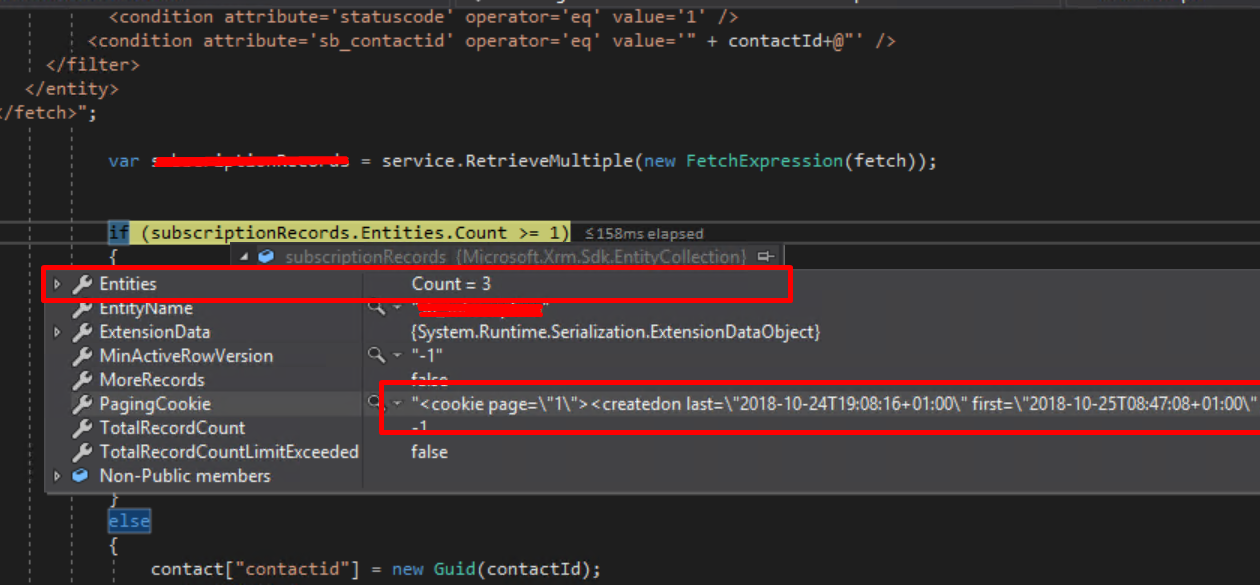1260x585 pixels.
Task: Open text visualizer magnifier for EntityName
Action: pyautogui.click(x=376, y=308)
